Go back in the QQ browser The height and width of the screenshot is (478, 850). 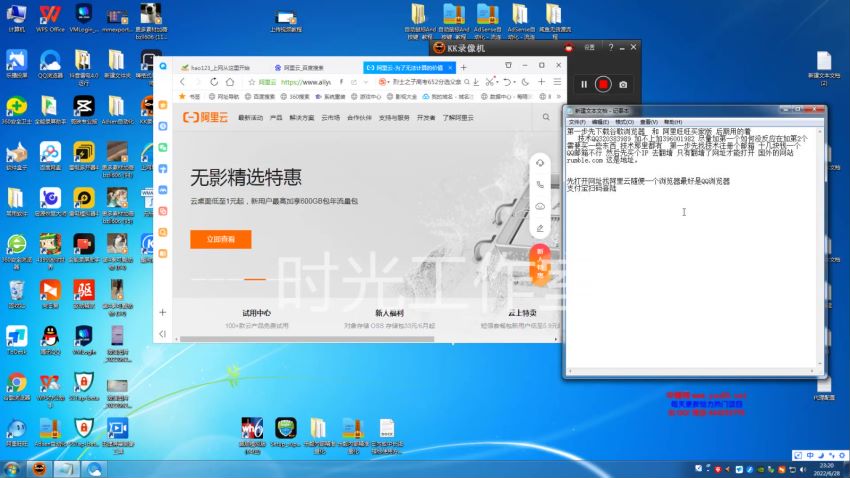pos(183,82)
